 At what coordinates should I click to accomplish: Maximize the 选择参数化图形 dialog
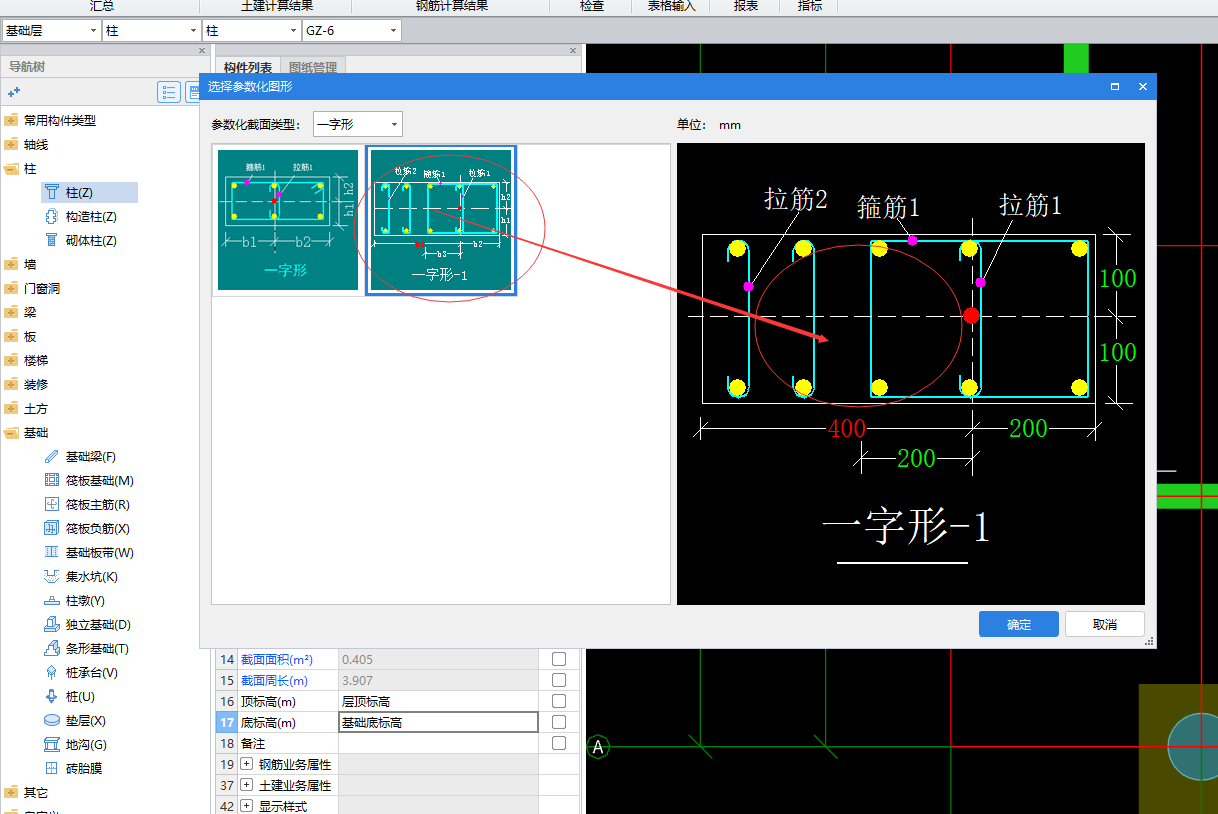pos(1115,87)
